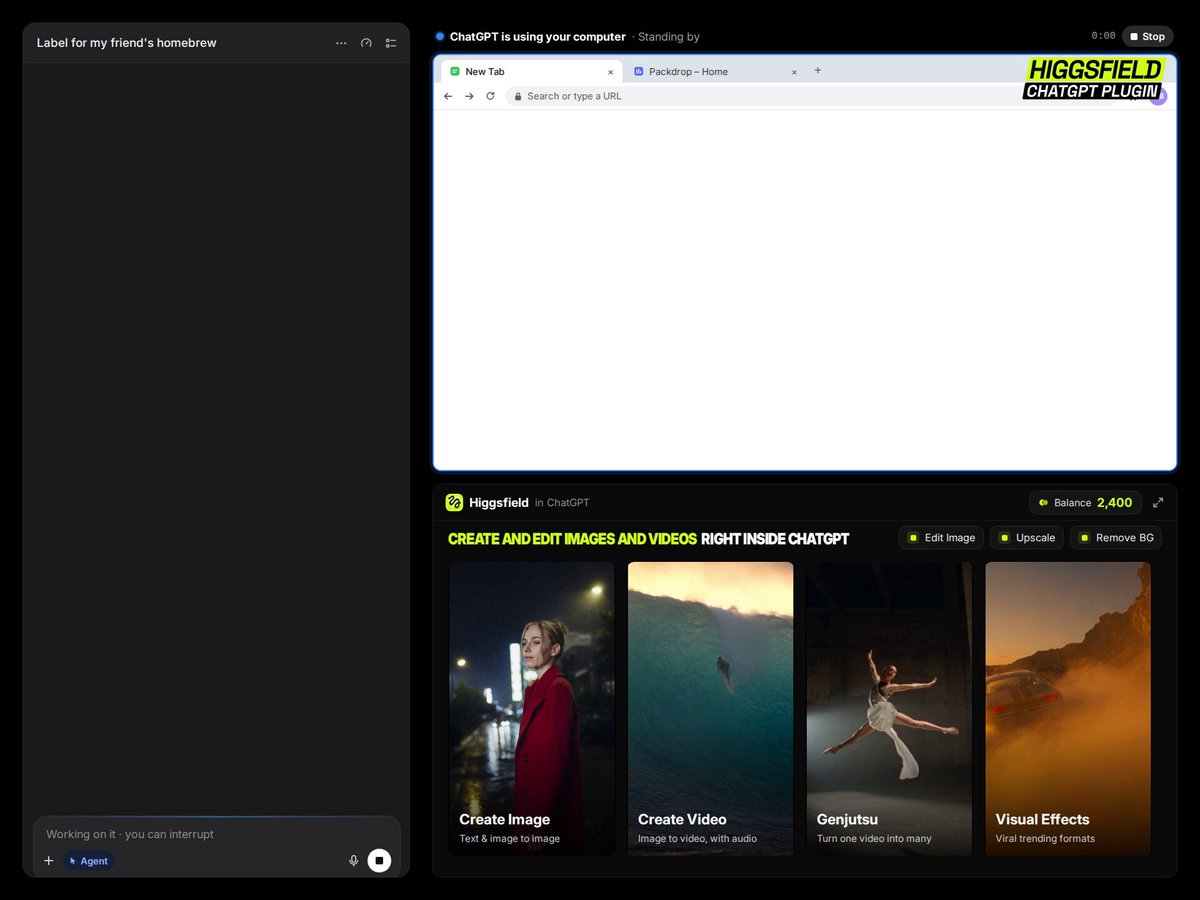
Task: Click the "ChatGPT is using your computer" status
Action: [538, 37]
